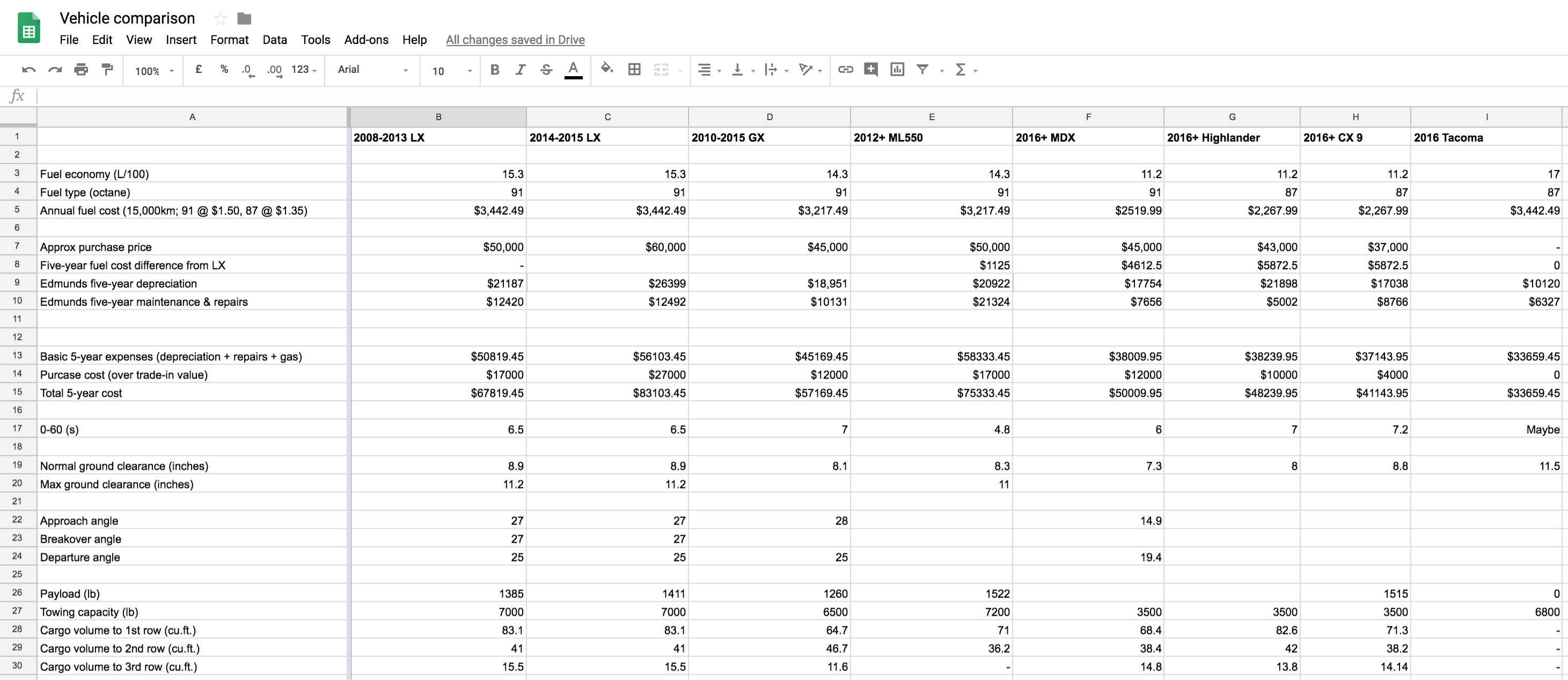
Task: Select the '2016 Tacoma' header cell
Action: click(x=1486, y=137)
